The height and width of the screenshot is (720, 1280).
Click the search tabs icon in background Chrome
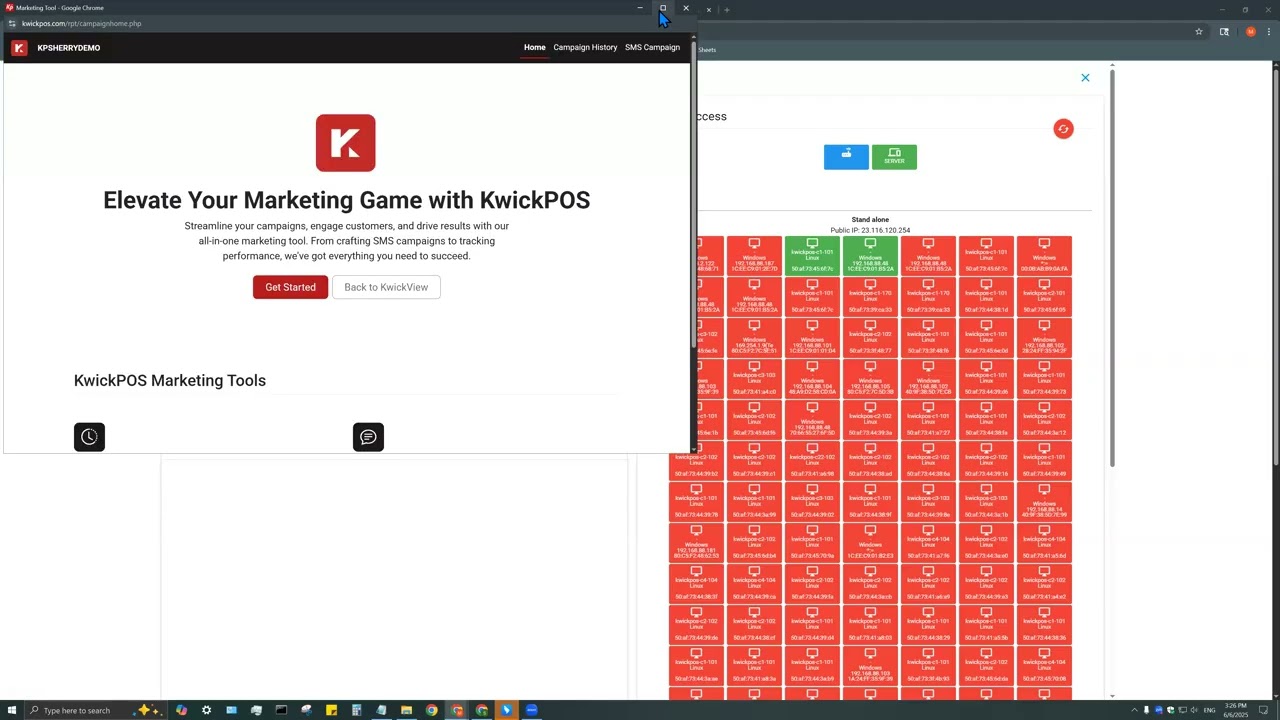click(x=1224, y=32)
